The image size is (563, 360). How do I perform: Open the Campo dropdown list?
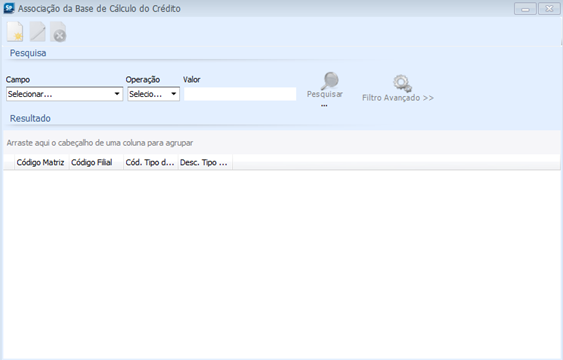click(64, 94)
